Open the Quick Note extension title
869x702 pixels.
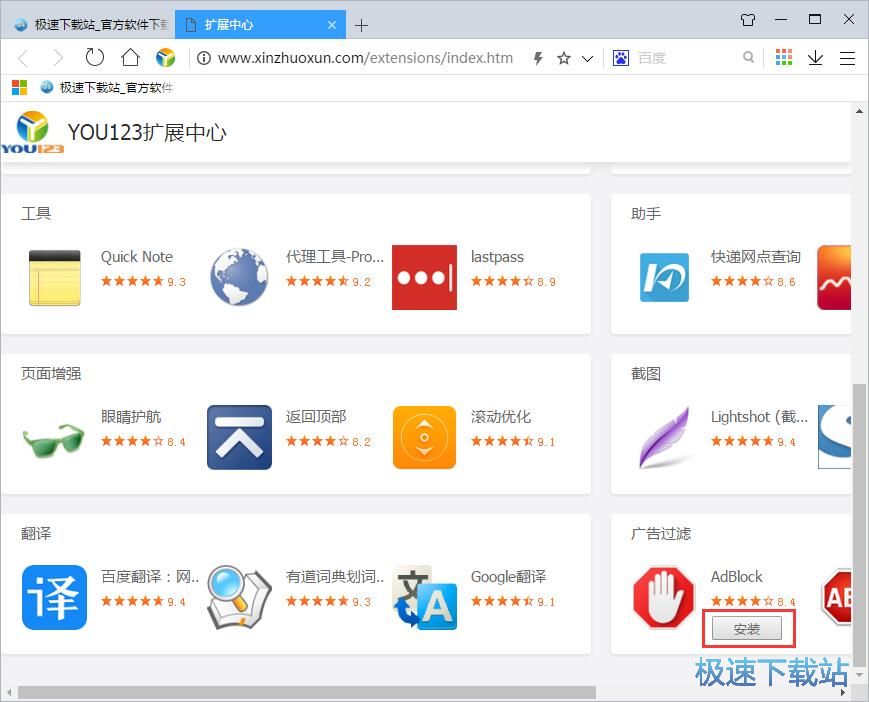pos(136,257)
